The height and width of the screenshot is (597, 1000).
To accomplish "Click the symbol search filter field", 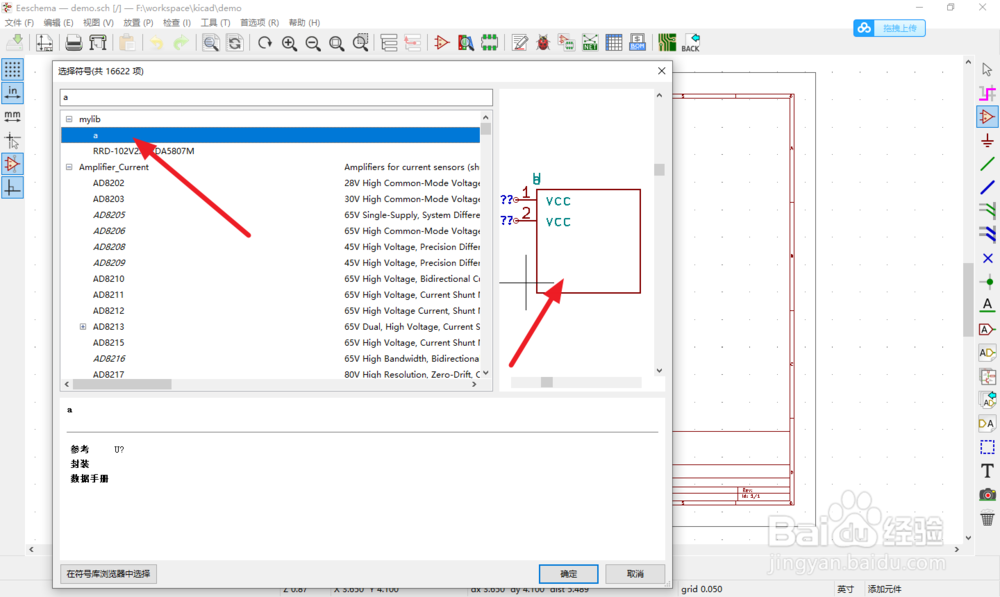I will tap(276, 97).
